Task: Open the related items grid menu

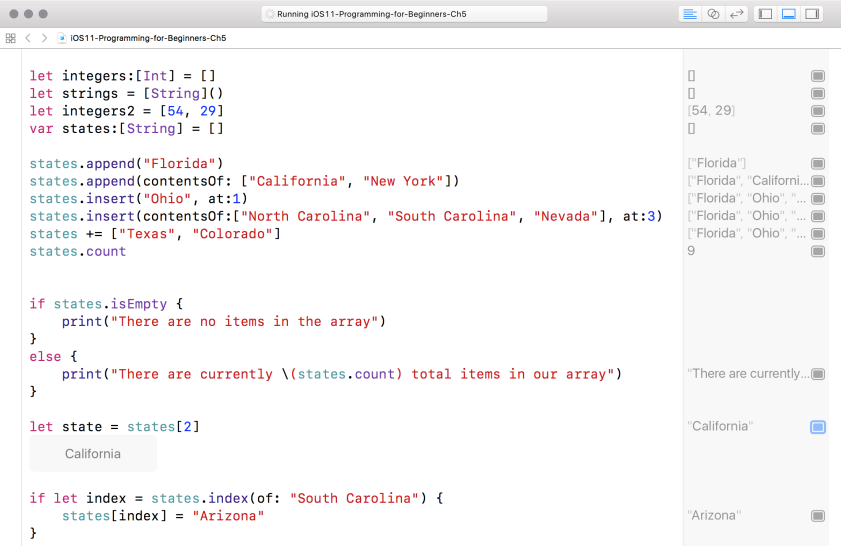Action: tap(11, 38)
